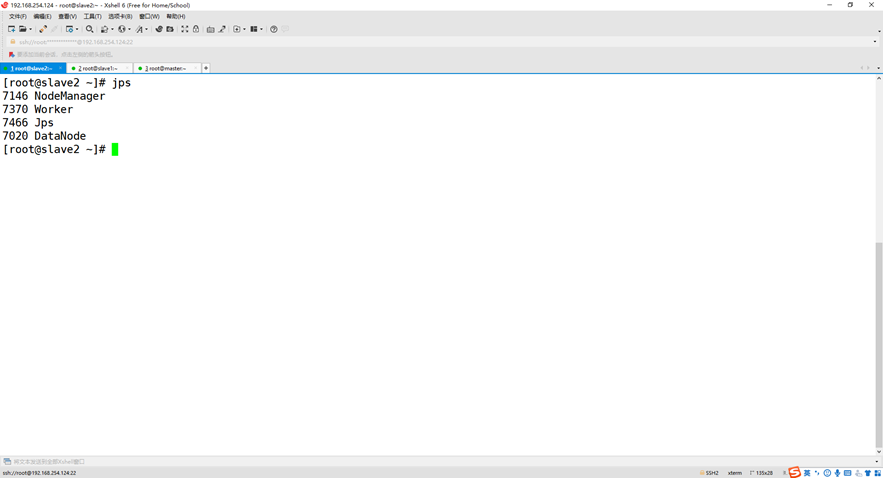Click the Key Mapping keyboard icon
This screenshot has height=478, width=883.
tap(210, 29)
